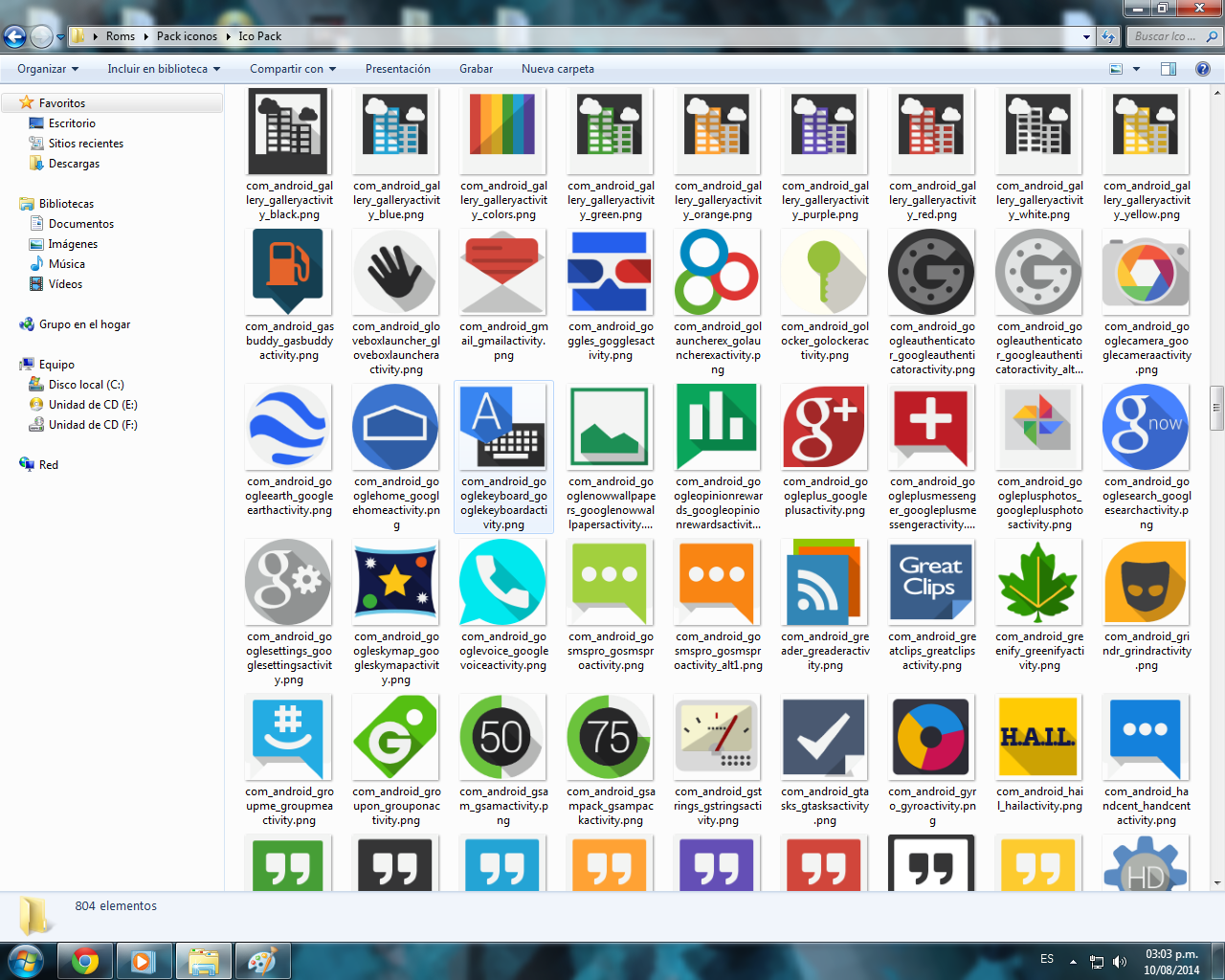Select Grupo en el hogar
The height and width of the screenshot is (980, 1225).
click(84, 324)
